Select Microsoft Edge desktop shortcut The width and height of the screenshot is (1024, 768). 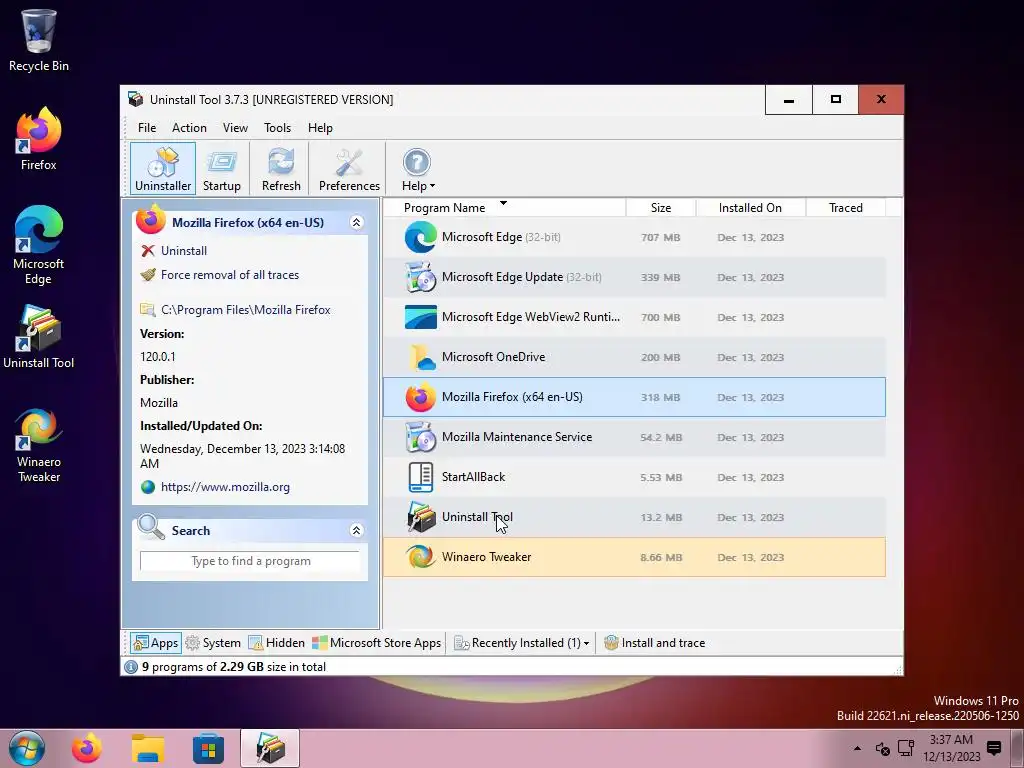click(39, 246)
